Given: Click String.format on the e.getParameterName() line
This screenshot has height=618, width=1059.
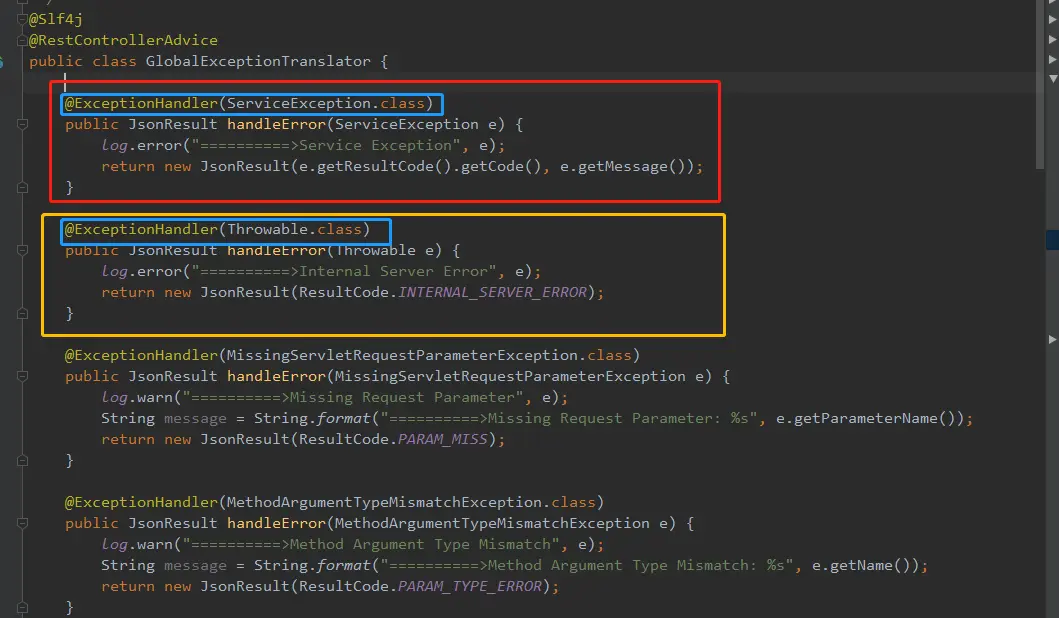Looking at the screenshot, I should tap(312, 418).
